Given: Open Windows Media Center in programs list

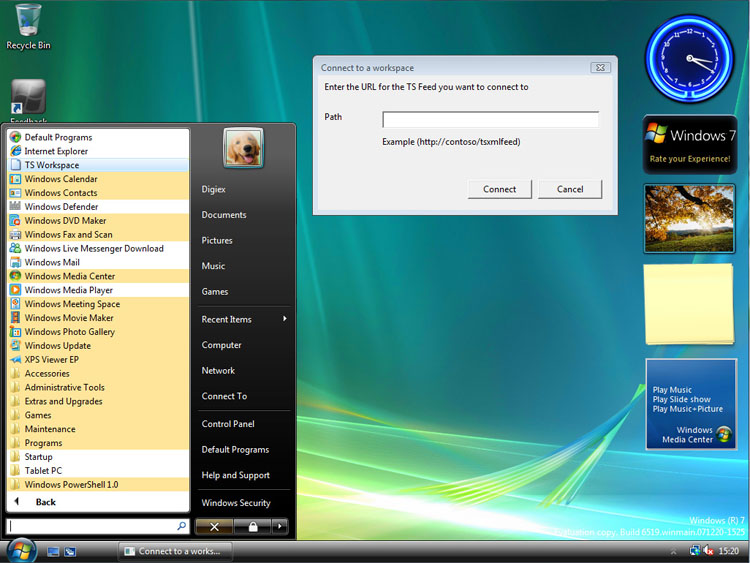Looking at the screenshot, I should click(x=98, y=276).
